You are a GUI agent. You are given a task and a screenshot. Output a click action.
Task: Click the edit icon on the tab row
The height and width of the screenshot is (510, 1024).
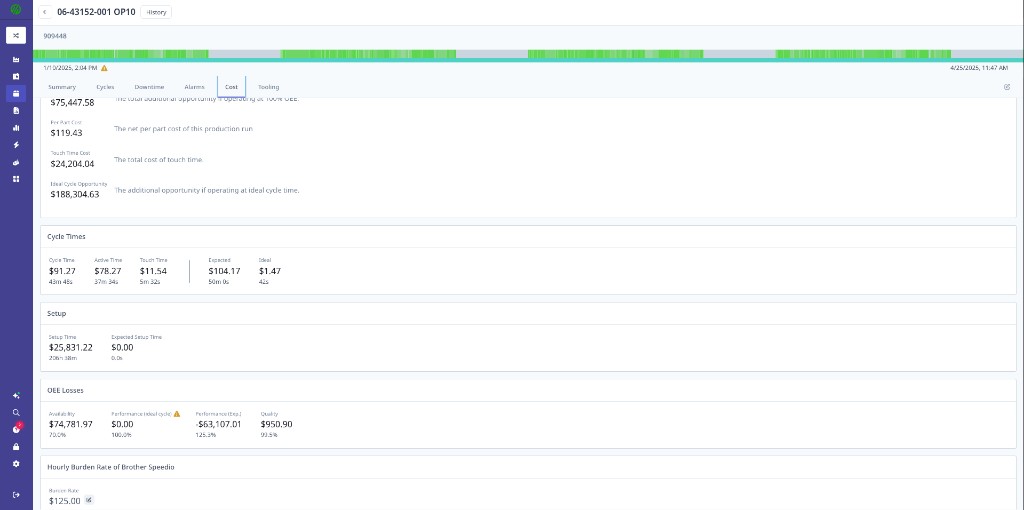click(x=1006, y=87)
